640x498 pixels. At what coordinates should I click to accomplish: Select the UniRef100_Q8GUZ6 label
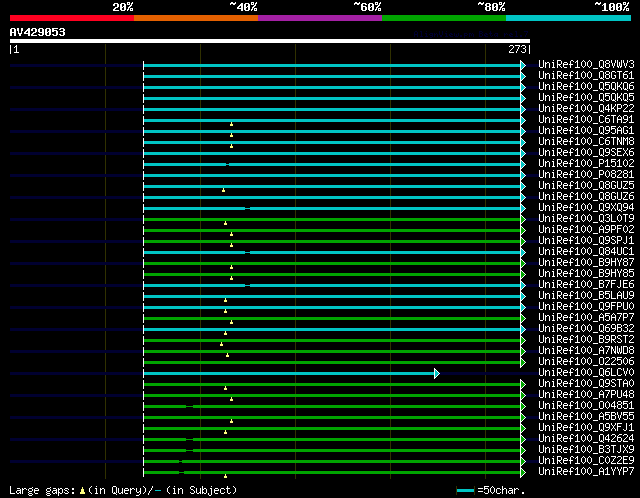(x=586, y=197)
